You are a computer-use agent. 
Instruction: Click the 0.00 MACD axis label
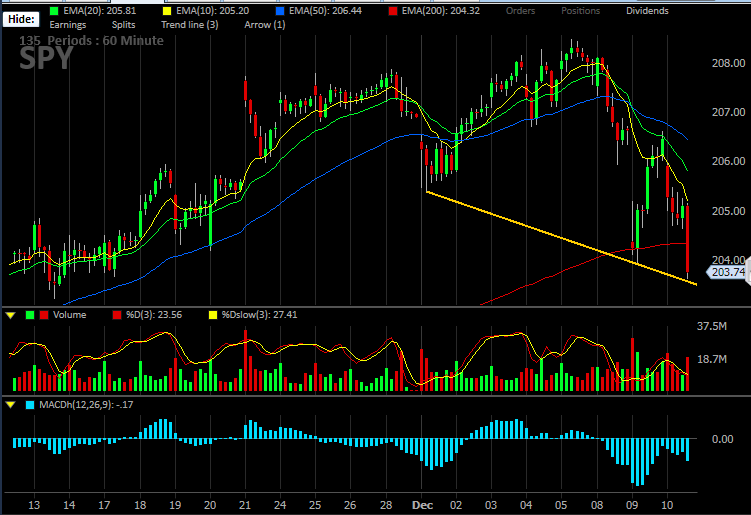722,439
